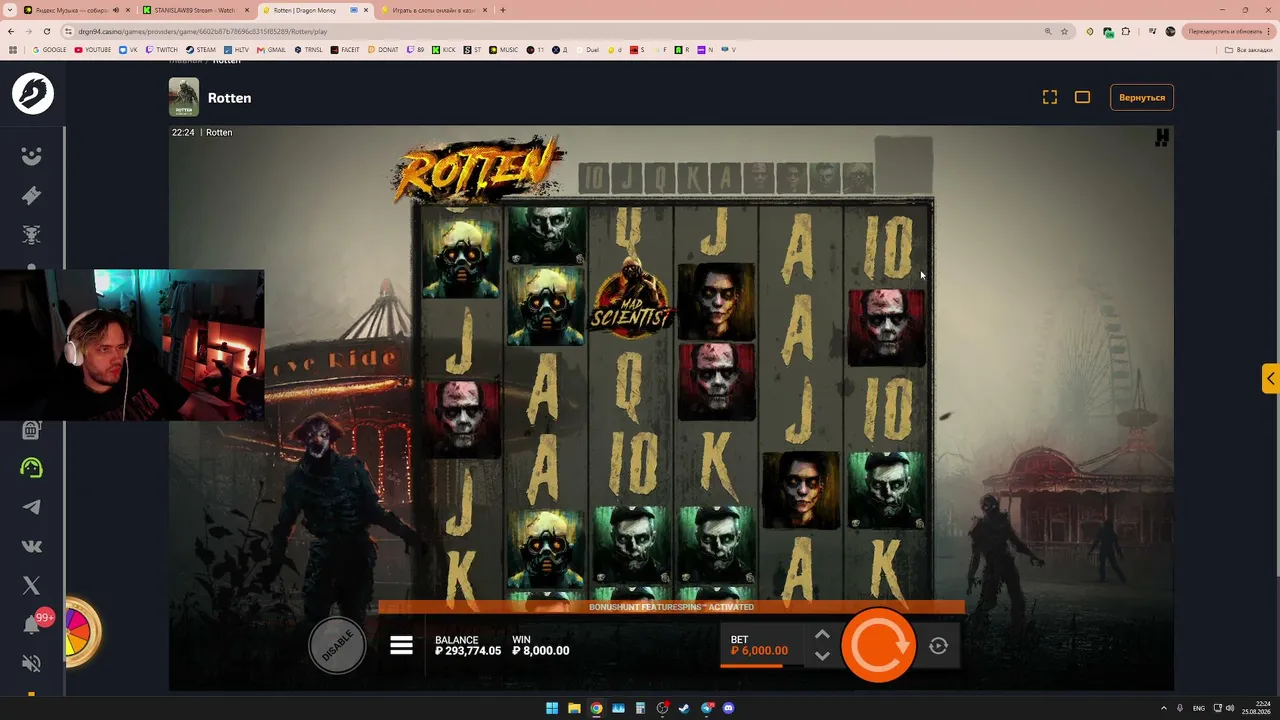Select the Rotten | Dragon Money tab
This screenshot has width=1280, height=720.
pyautogui.click(x=314, y=10)
